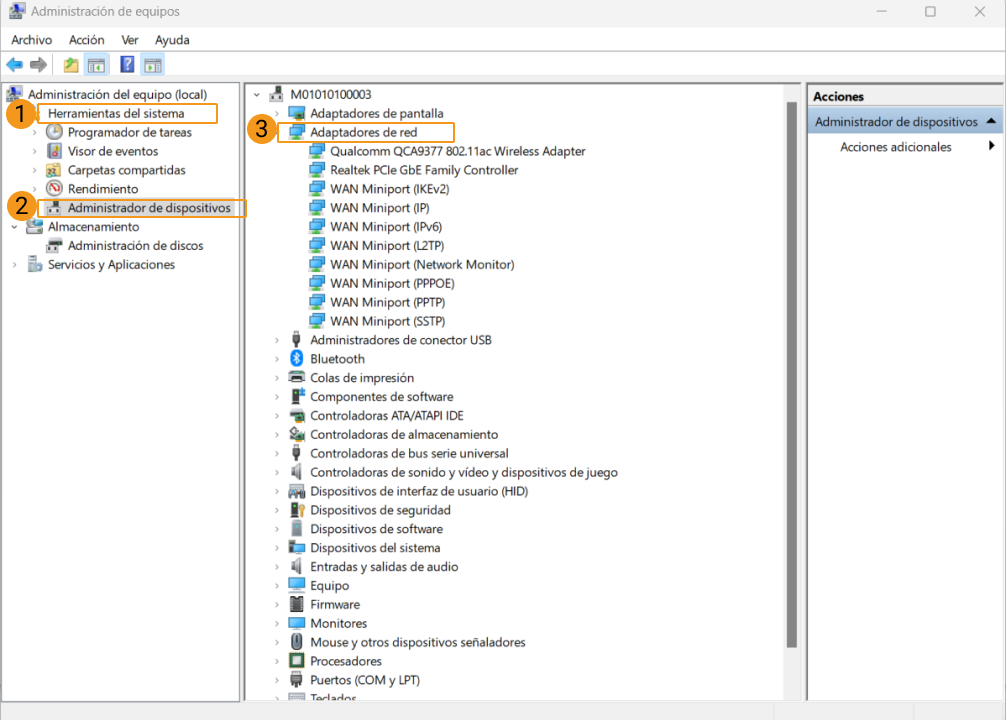1006x720 pixels.
Task: Open the Archivo menu
Action: pyautogui.click(x=31, y=40)
